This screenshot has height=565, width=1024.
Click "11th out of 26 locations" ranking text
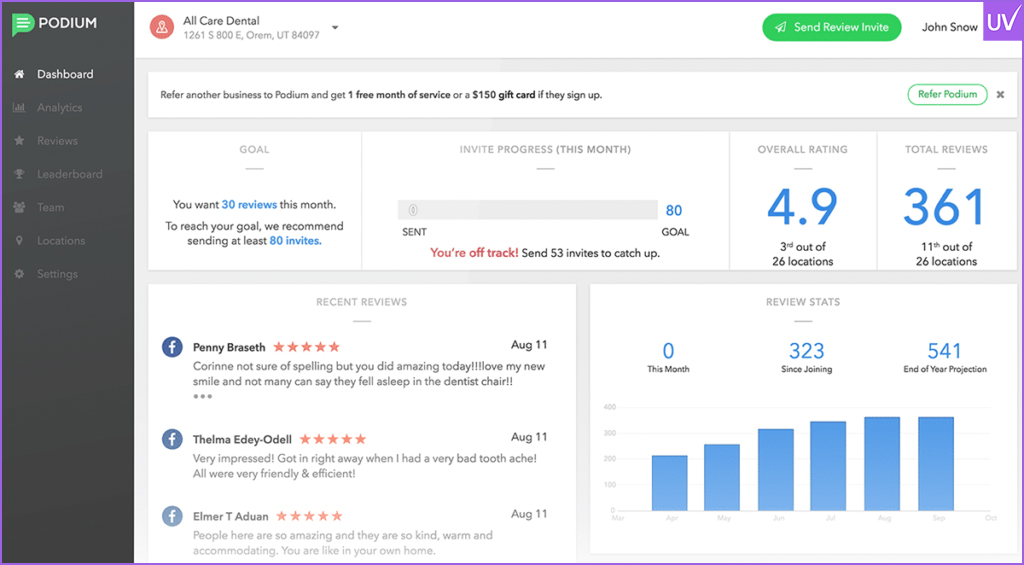click(946, 254)
